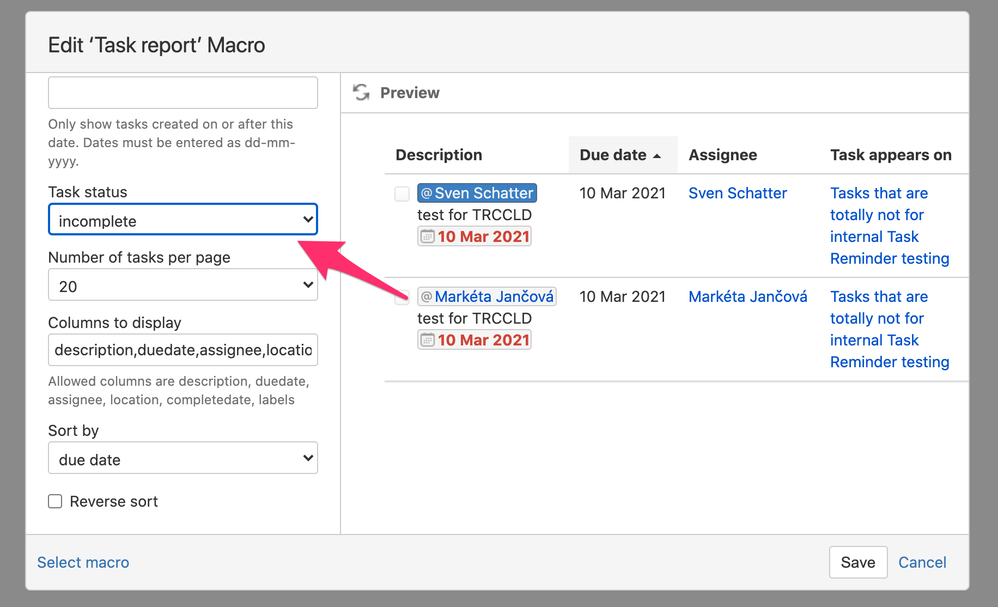Image resolution: width=998 pixels, height=607 pixels.
Task: Click calendar icon in Sven Schatter's task date
Action: (428, 237)
